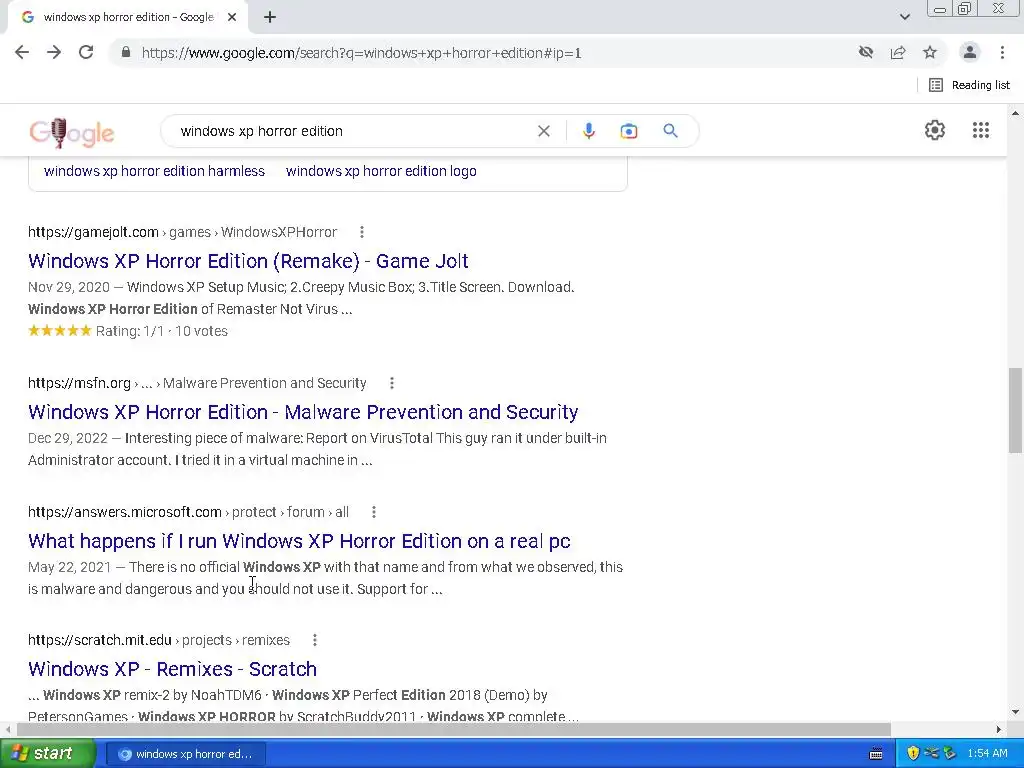
Task: Open Chrome's three-dot menu
Action: tap(1002, 52)
